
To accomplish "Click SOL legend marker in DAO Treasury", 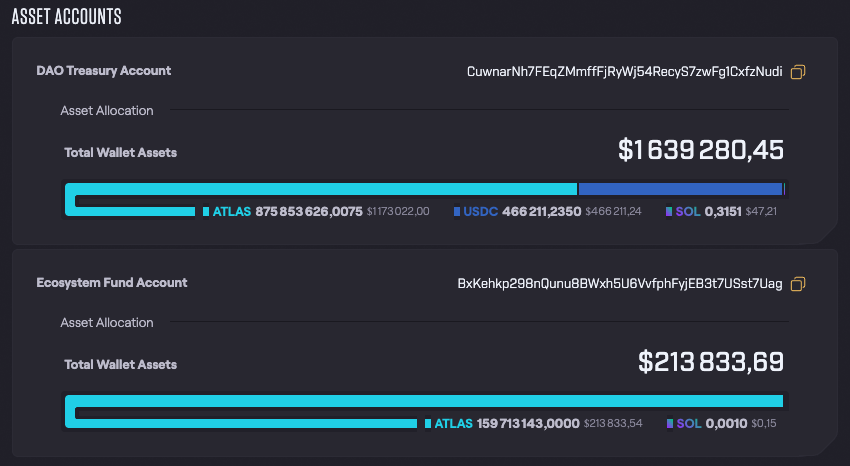I will point(669,212).
